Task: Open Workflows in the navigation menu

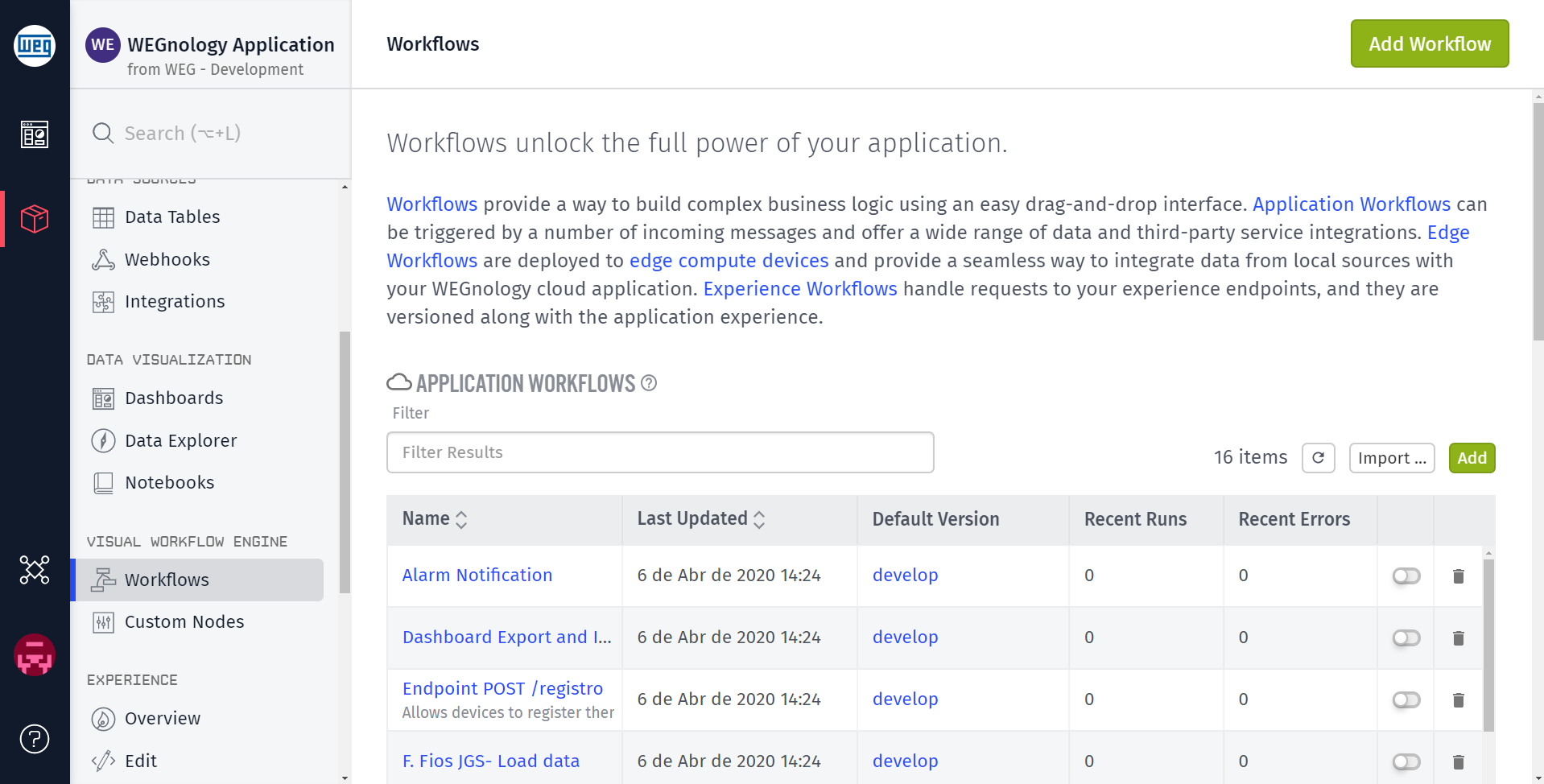Action: pos(197,580)
